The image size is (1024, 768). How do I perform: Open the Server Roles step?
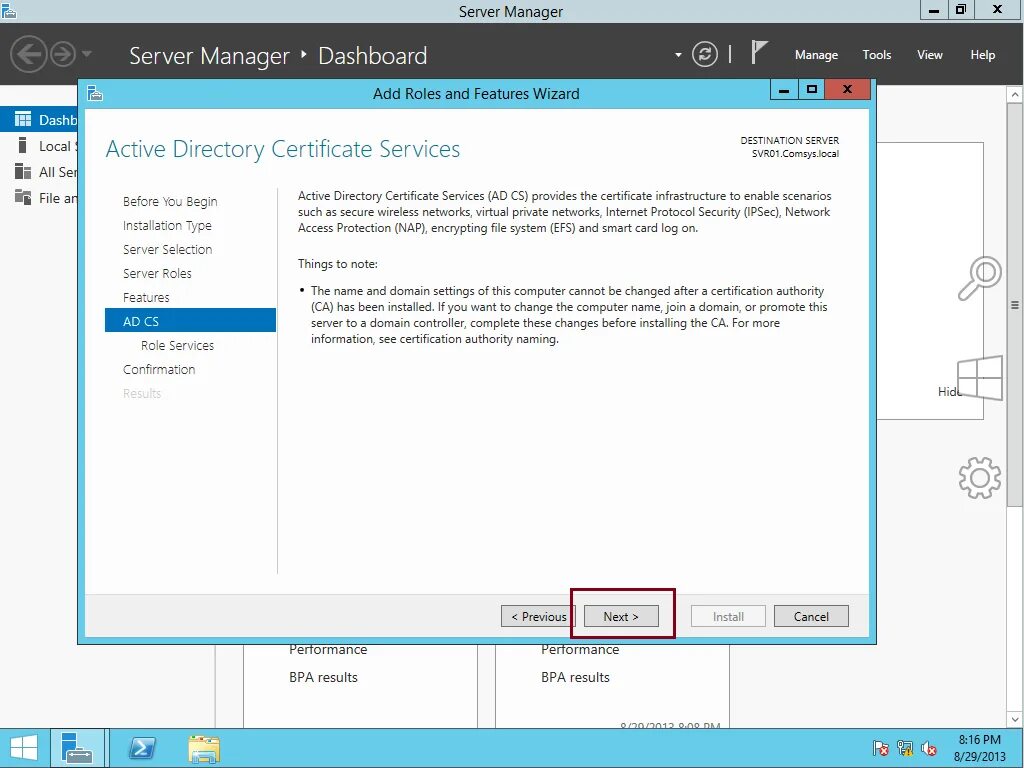click(x=157, y=273)
